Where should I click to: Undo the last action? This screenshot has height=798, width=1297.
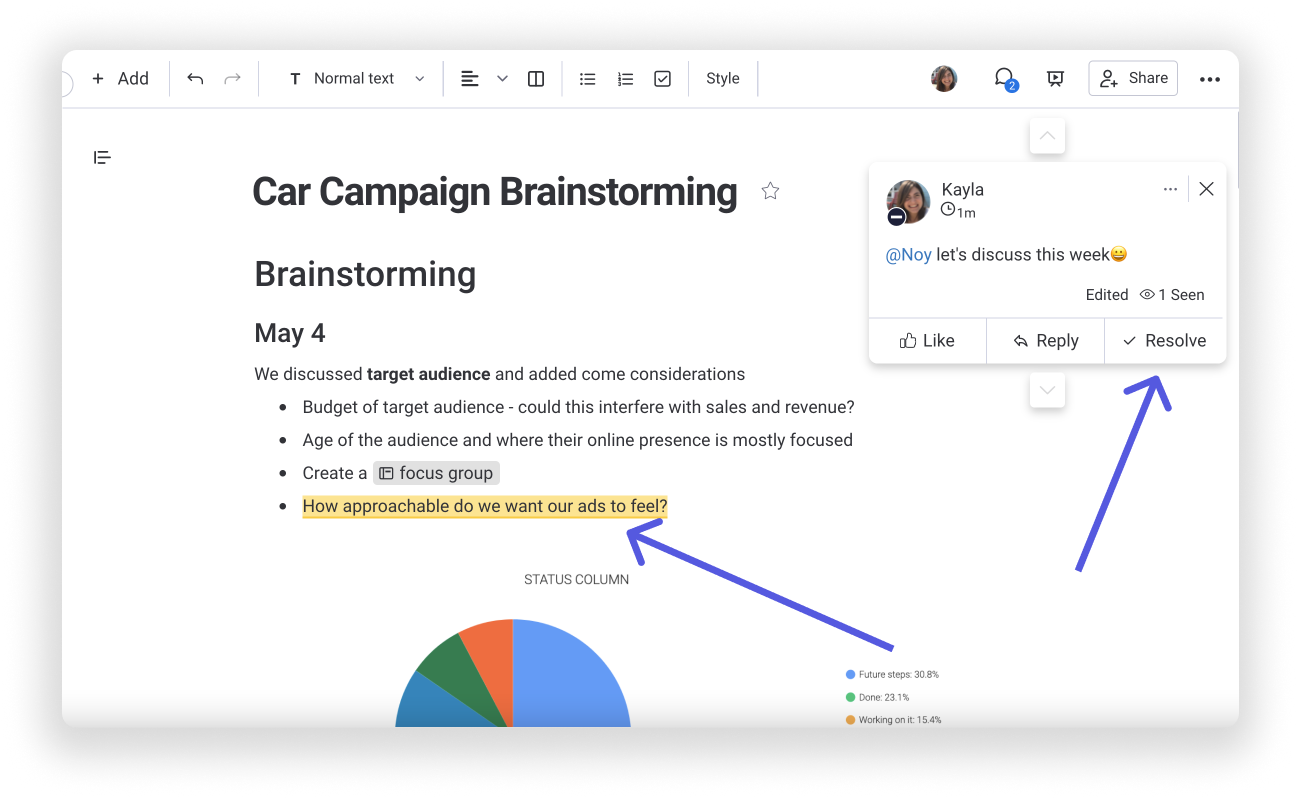point(195,78)
